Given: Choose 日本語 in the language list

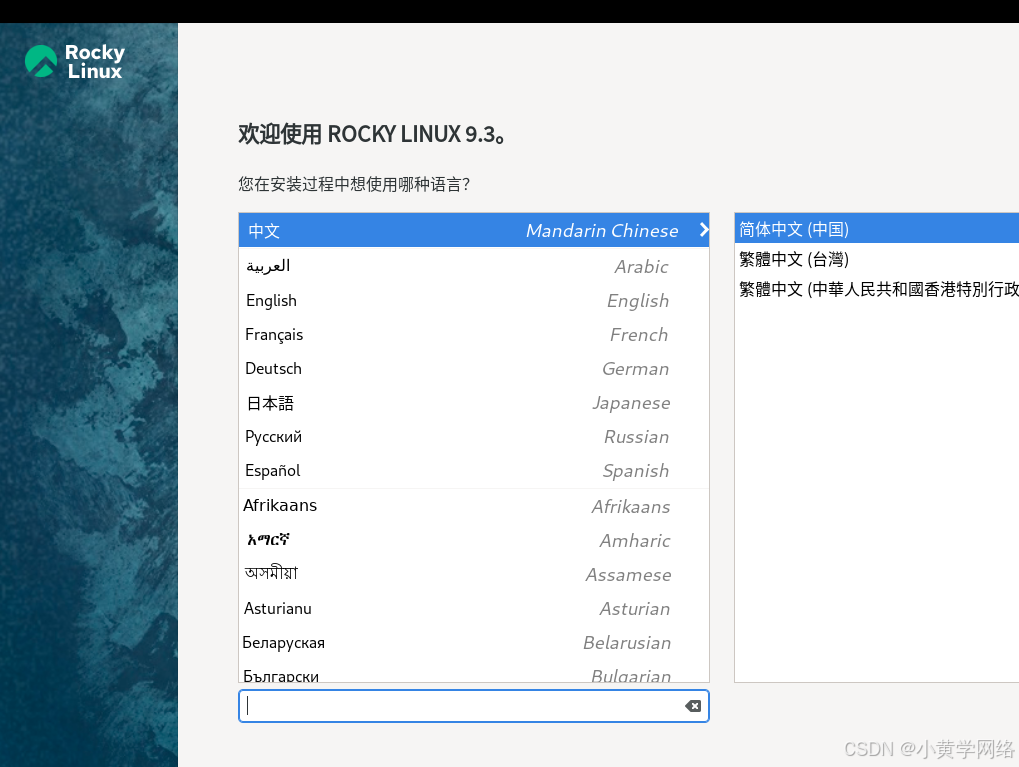Looking at the screenshot, I should click(474, 403).
